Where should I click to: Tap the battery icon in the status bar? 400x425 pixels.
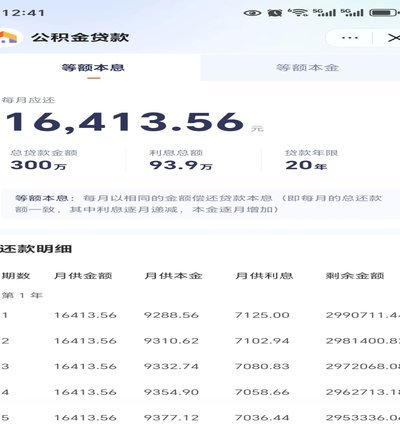coord(383,13)
